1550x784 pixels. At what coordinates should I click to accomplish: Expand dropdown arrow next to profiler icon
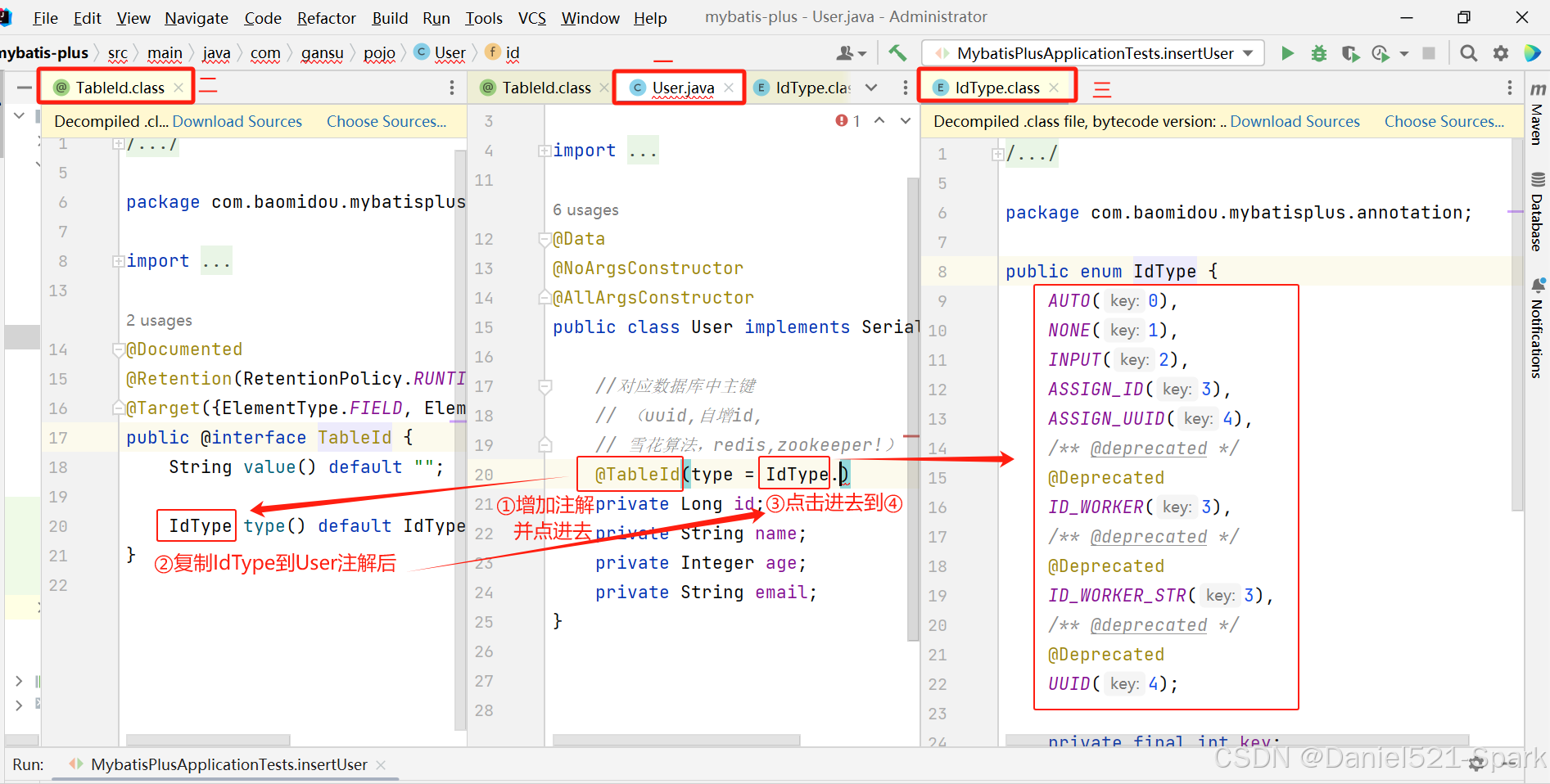tap(1404, 53)
